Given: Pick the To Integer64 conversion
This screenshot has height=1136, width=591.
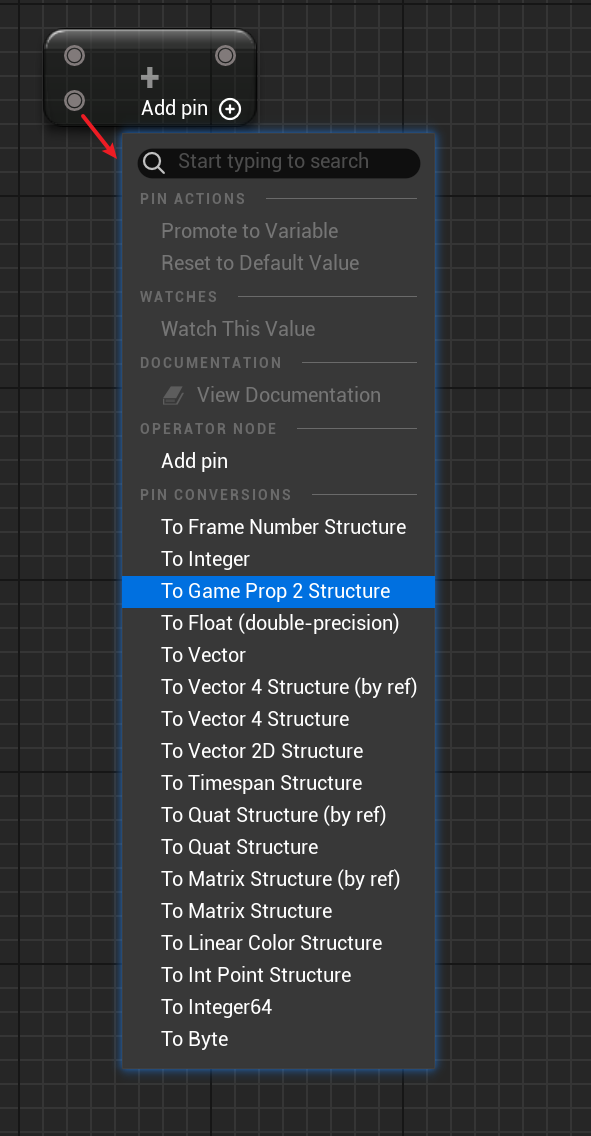Looking at the screenshot, I should [x=278, y=1007].
